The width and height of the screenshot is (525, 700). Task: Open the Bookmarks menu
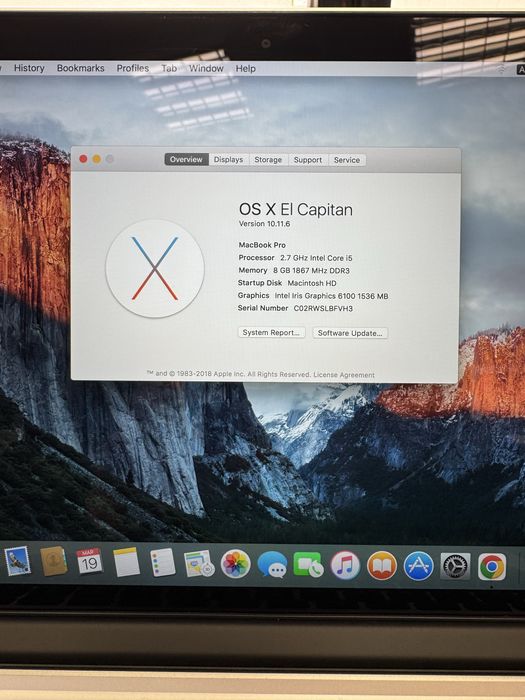(80, 68)
